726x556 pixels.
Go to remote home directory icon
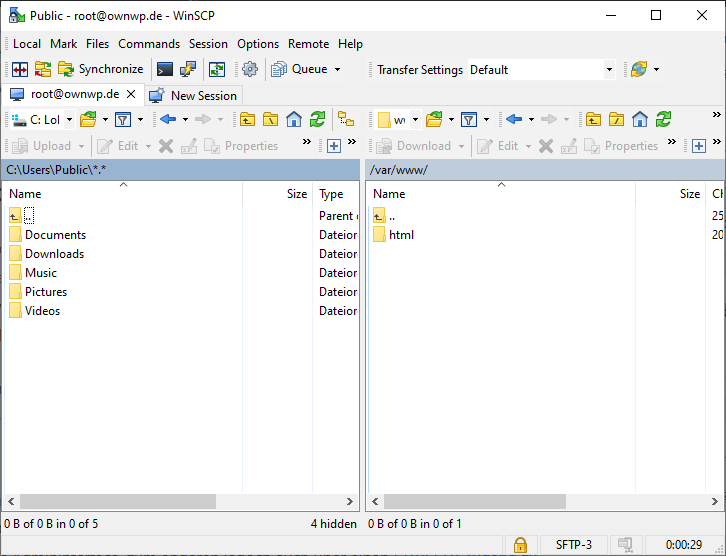coord(640,119)
